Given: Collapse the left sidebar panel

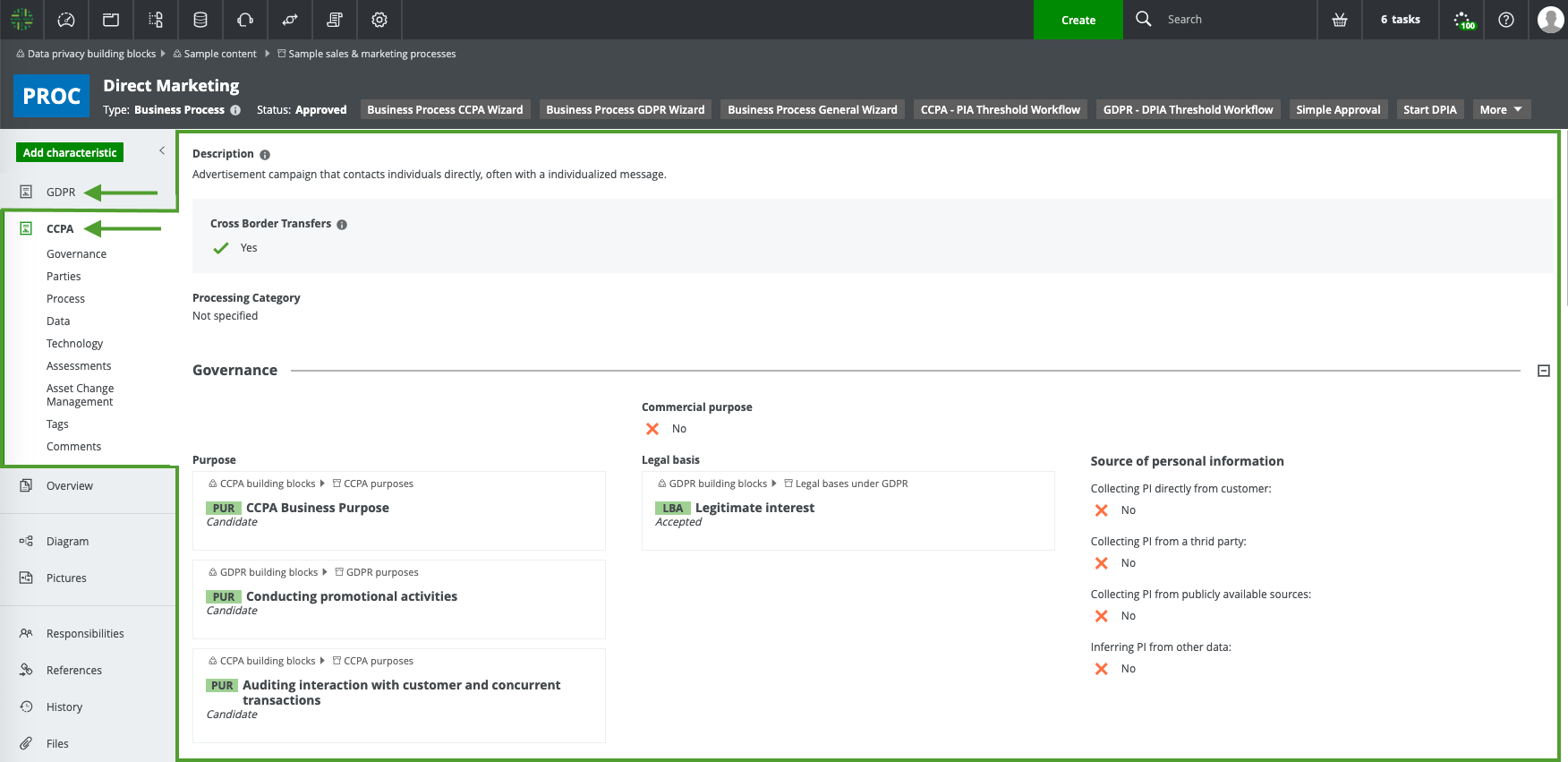Looking at the screenshot, I should pyautogui.click(x=162, y=150).
